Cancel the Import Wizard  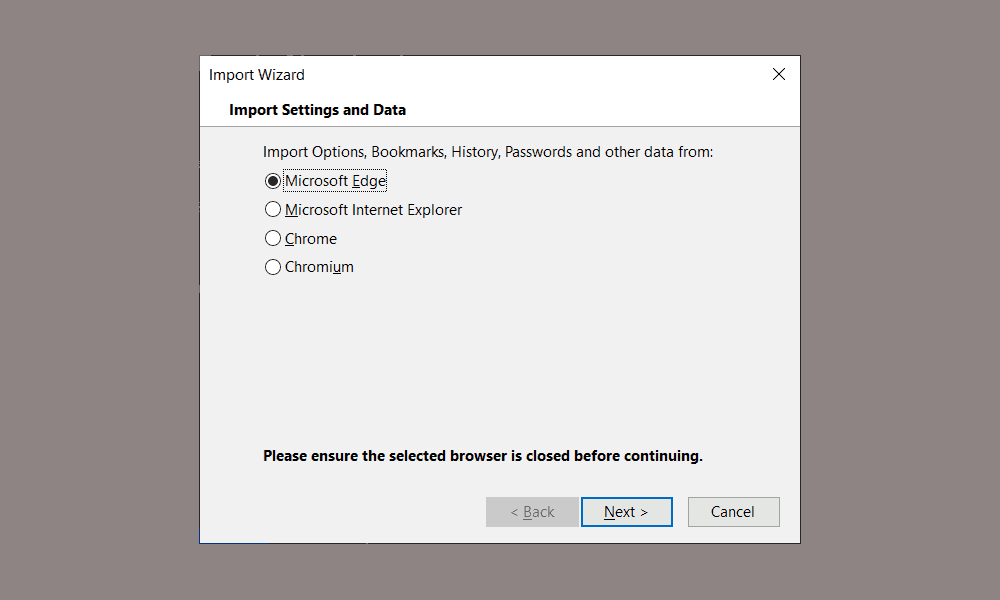[733, 512]
